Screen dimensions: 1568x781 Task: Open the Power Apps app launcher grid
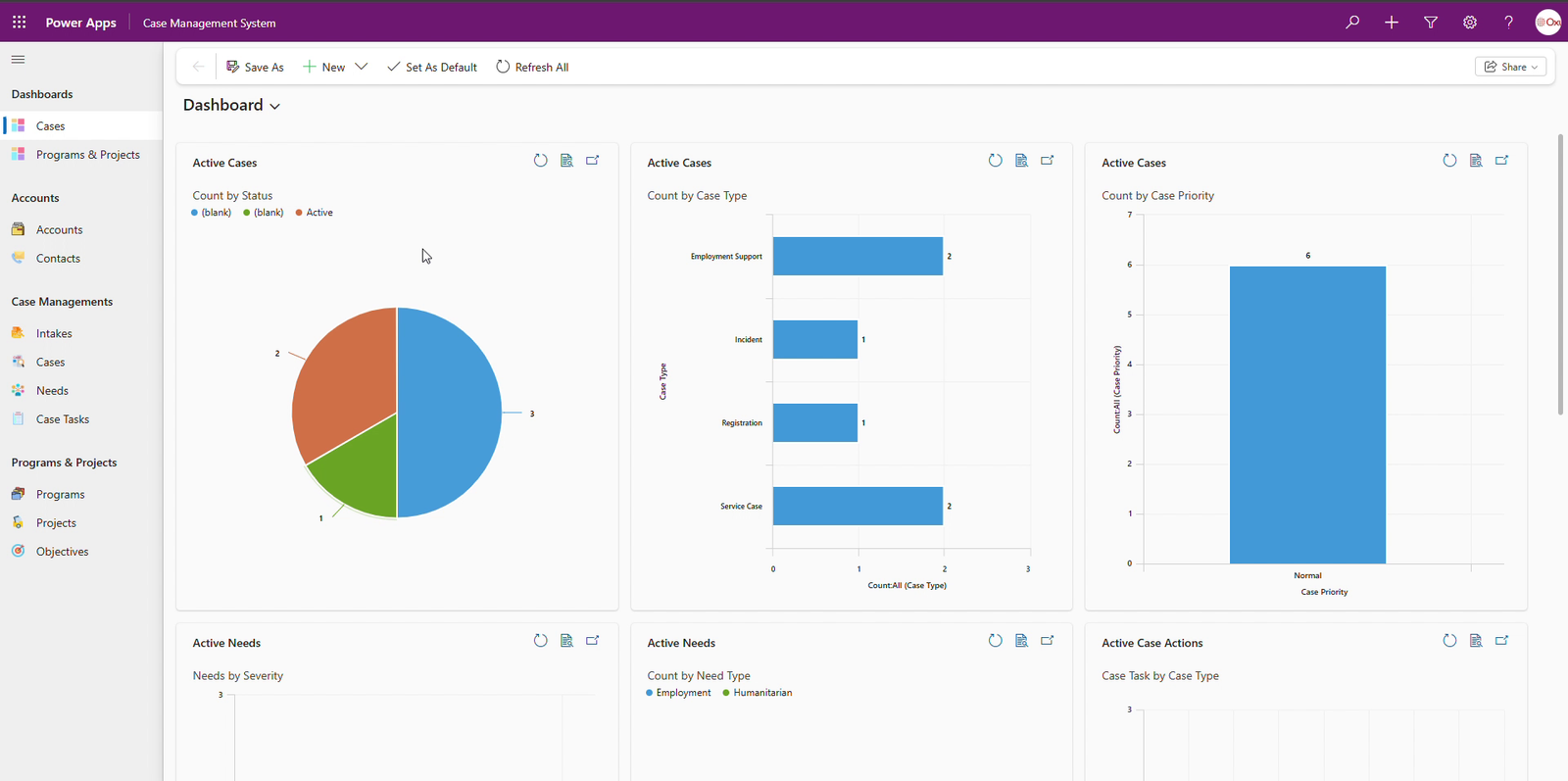pos(19,22)
